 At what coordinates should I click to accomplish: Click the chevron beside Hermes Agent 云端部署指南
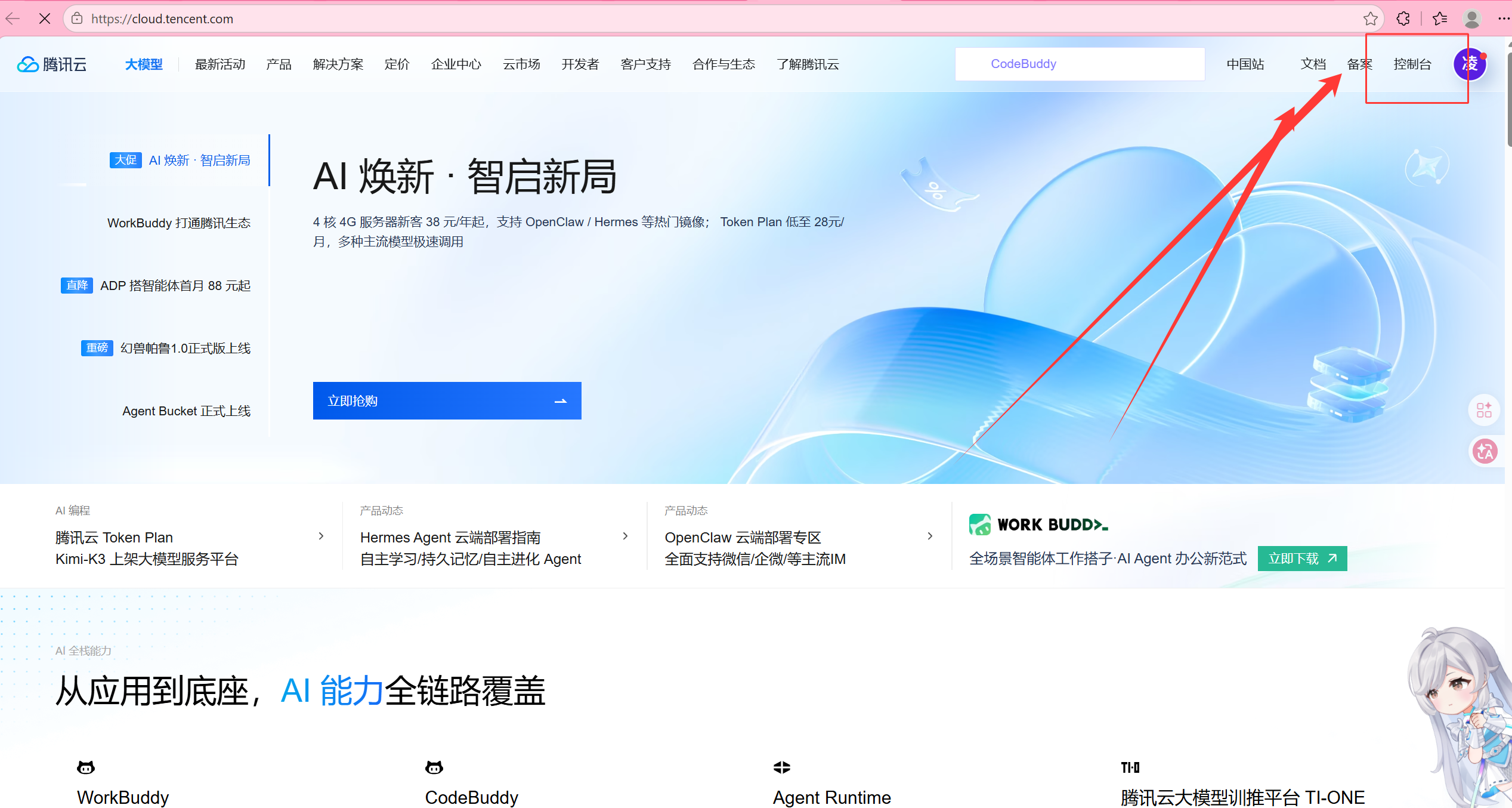tap(625, 536)
